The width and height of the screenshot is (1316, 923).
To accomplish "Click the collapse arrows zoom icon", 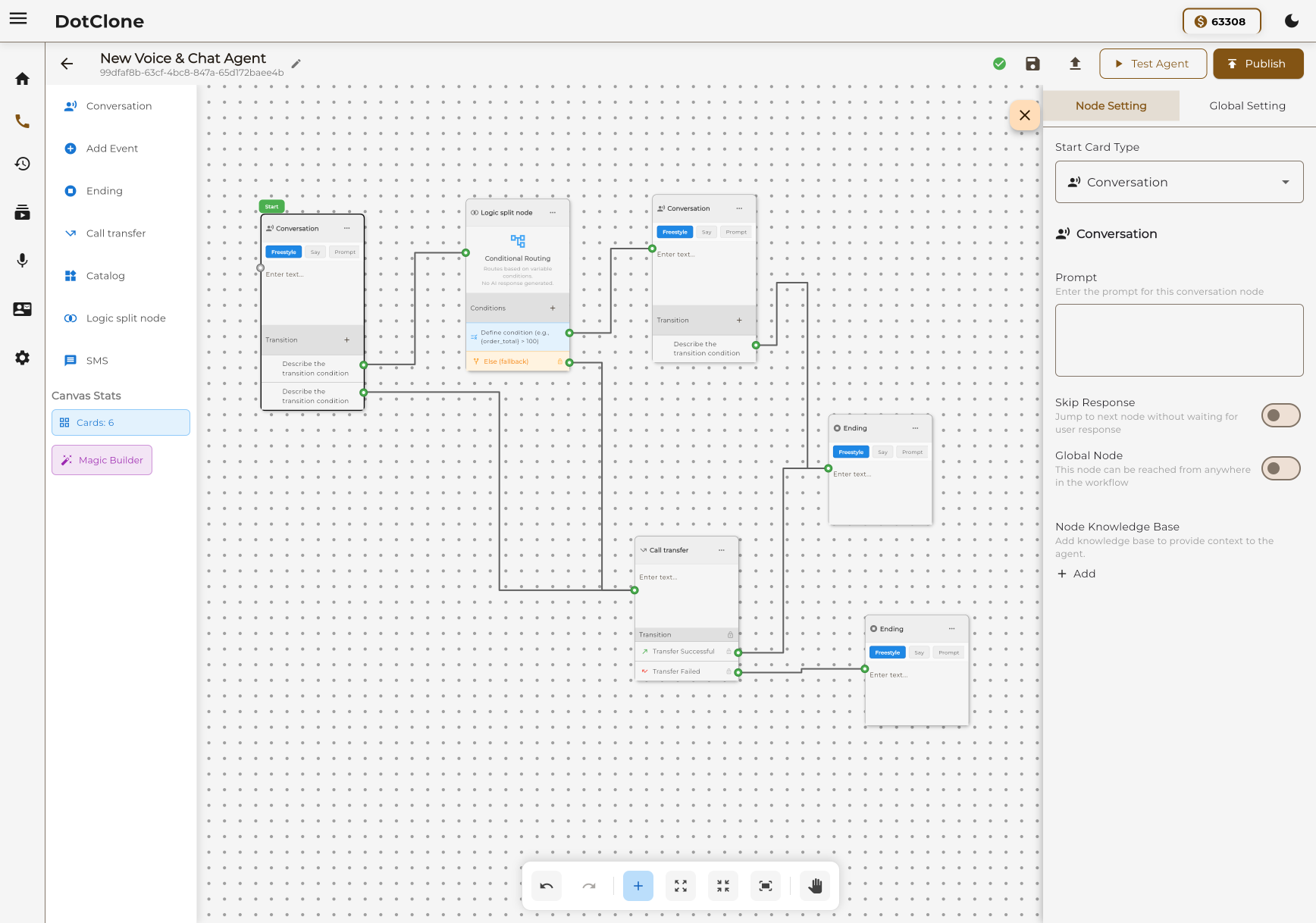I will (x=723, y=886).
